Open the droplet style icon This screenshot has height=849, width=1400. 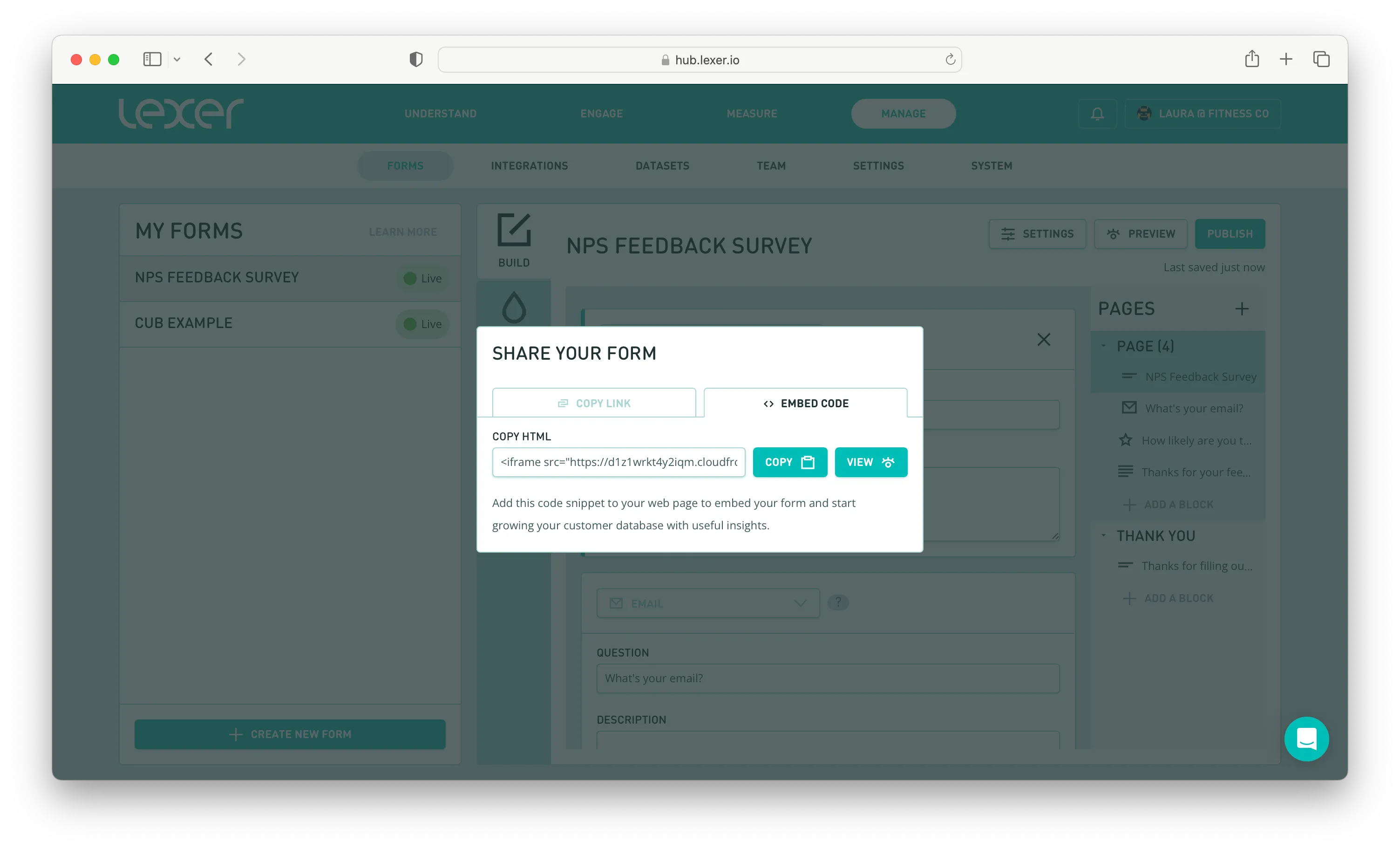514,307
